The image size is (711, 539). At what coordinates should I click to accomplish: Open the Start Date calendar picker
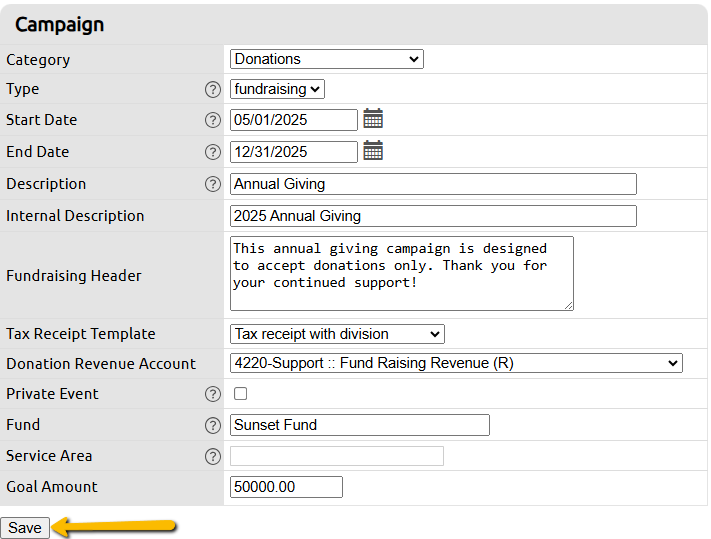[373, 119]
